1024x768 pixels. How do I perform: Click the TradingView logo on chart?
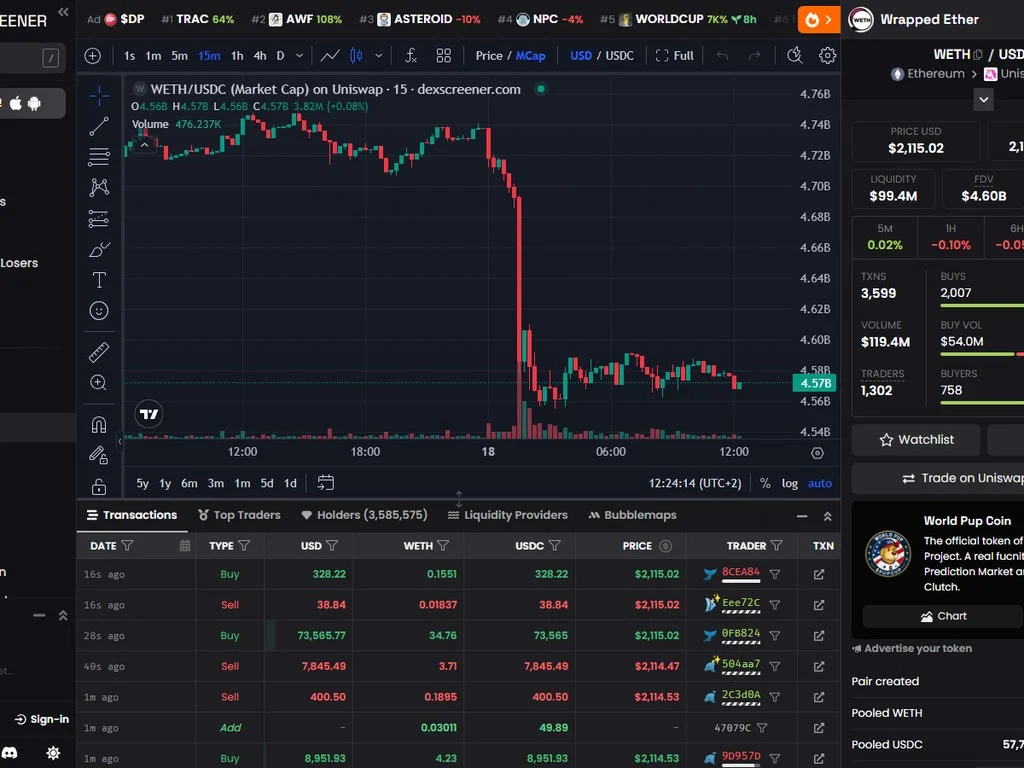tap(149, 414)
